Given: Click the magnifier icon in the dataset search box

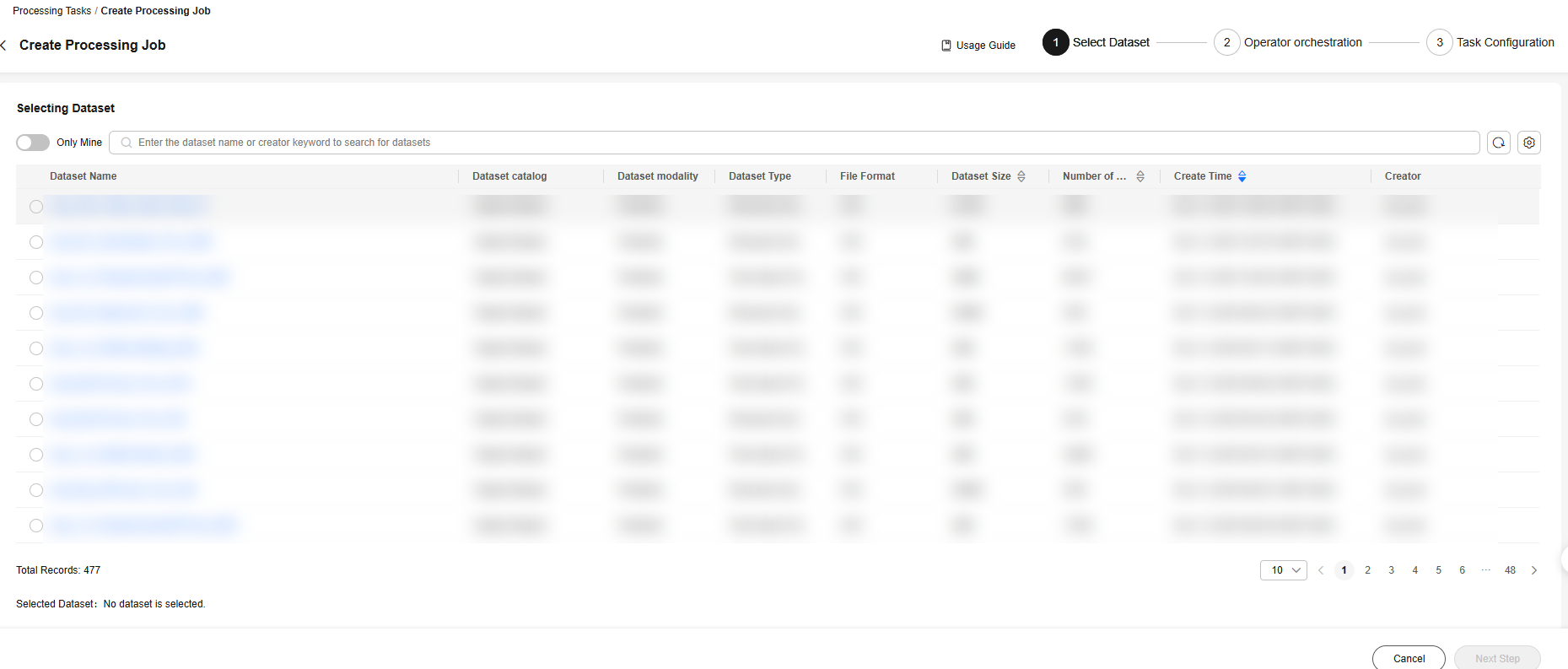Looking at the screenshot, I should (x=127, y=143).
